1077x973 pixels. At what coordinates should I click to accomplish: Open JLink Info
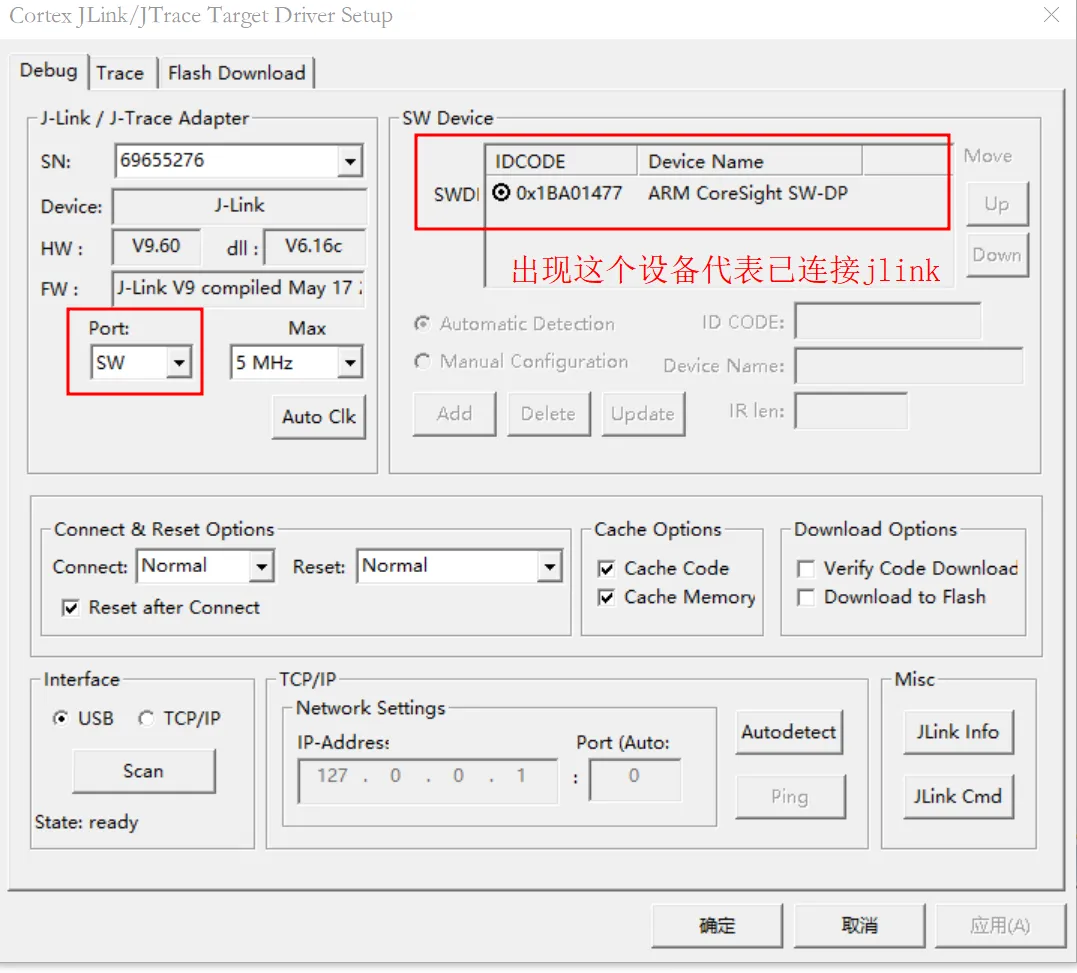click(x=958, y=732)
